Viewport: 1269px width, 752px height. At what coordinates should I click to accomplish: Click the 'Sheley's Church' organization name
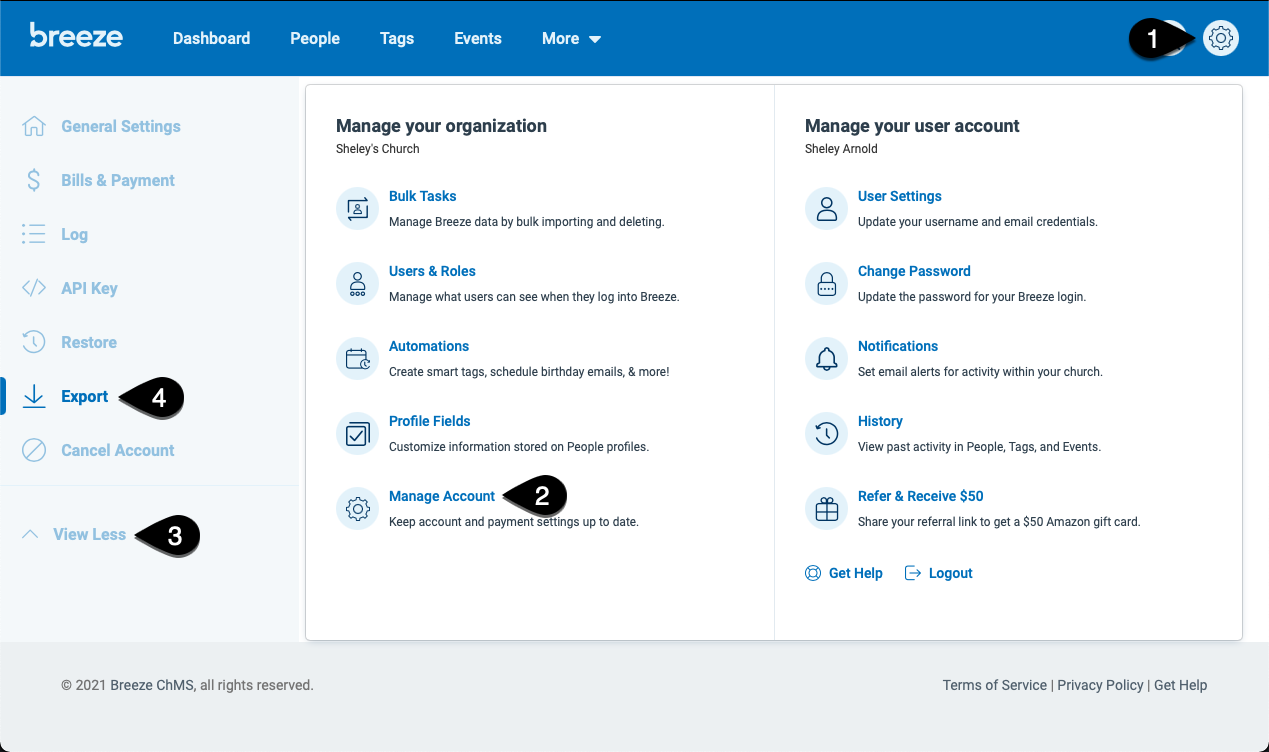pos(378,149)
